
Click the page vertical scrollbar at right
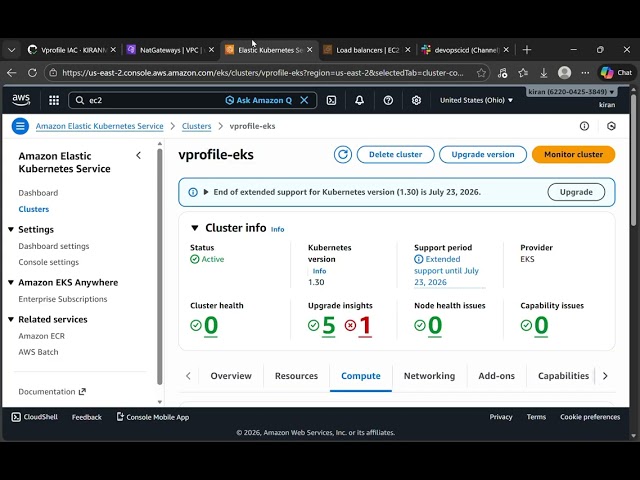(x=633, y=160)
